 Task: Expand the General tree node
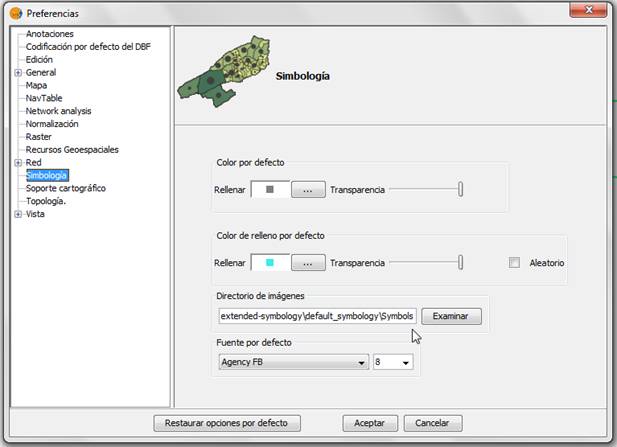pyautogui.click(x=18, y=73)
